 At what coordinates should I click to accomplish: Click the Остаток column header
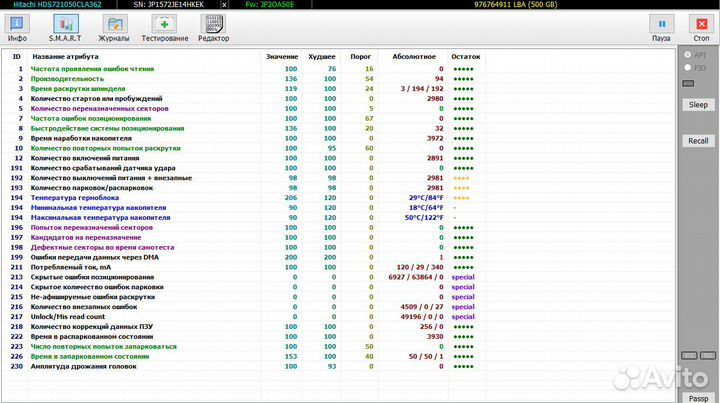pos(465,57)
